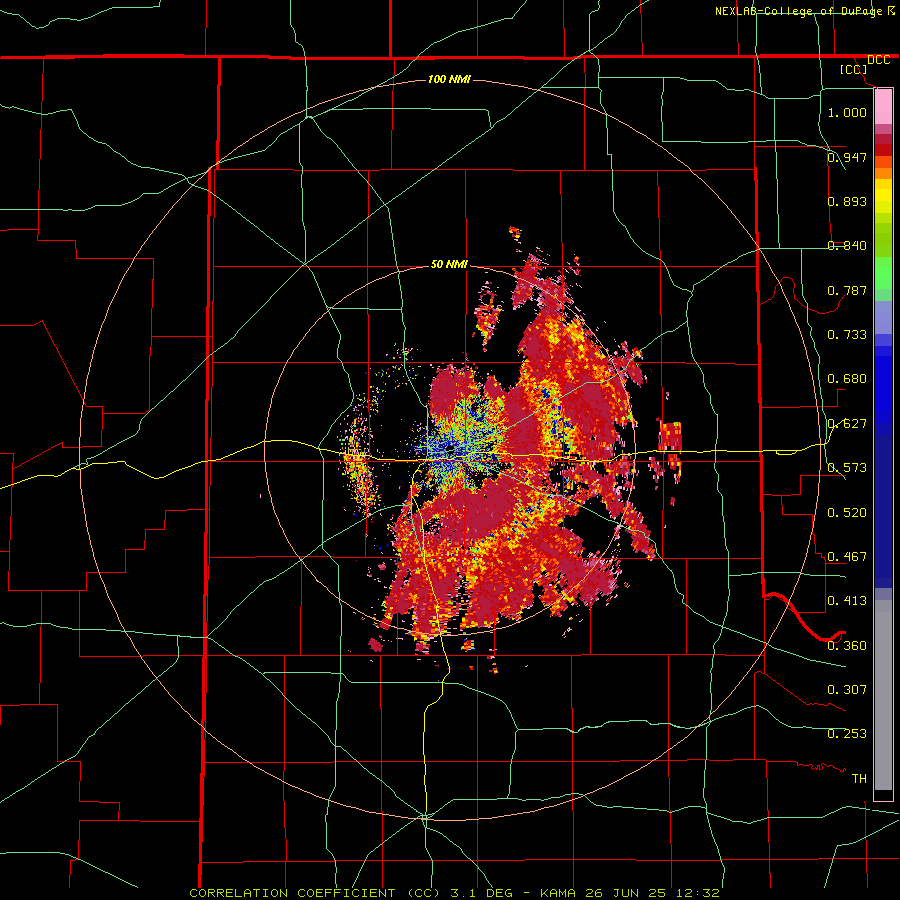Screen dimensions: 900x900
Task: Click the 0.840 scale value
Action: coord(847,245)
